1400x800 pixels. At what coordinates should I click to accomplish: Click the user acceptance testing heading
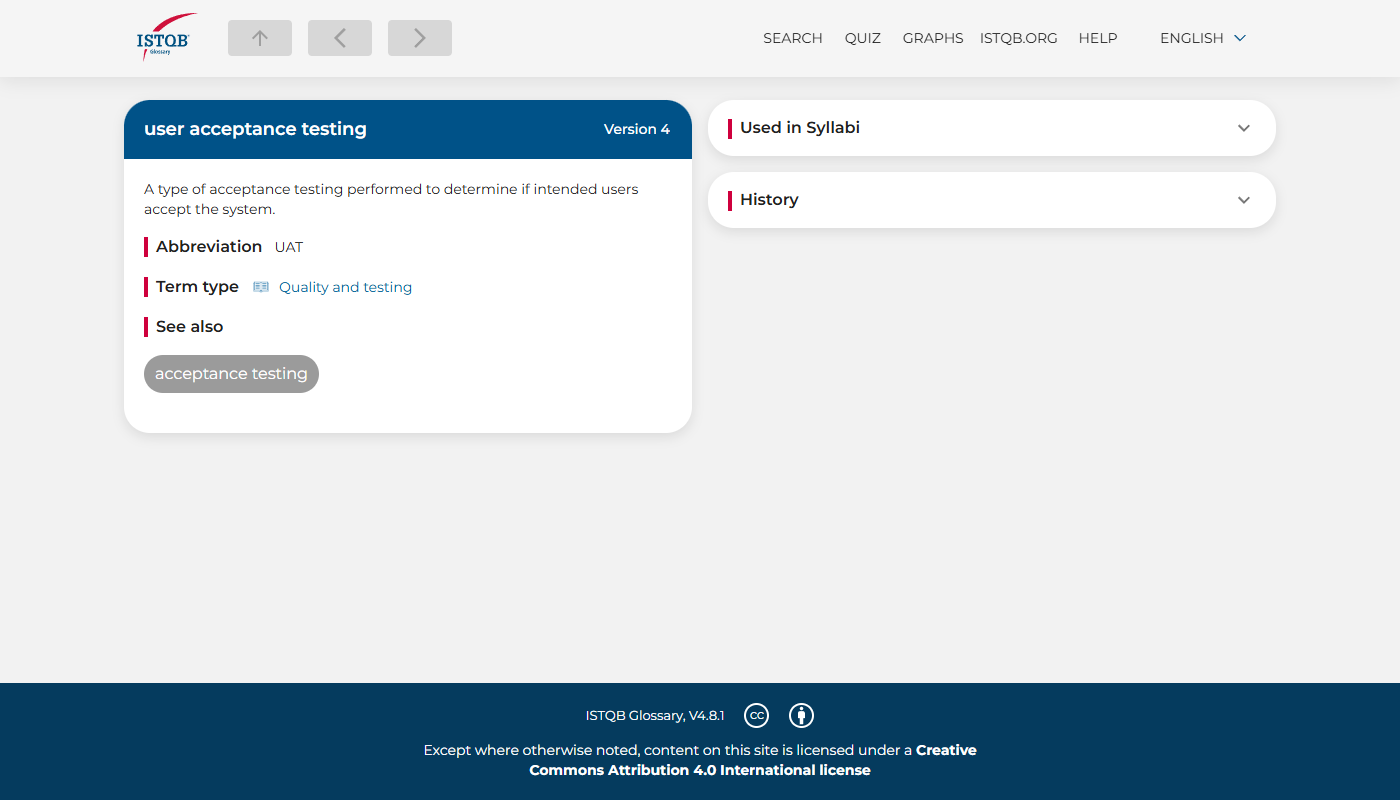click(x=255, y=129)
